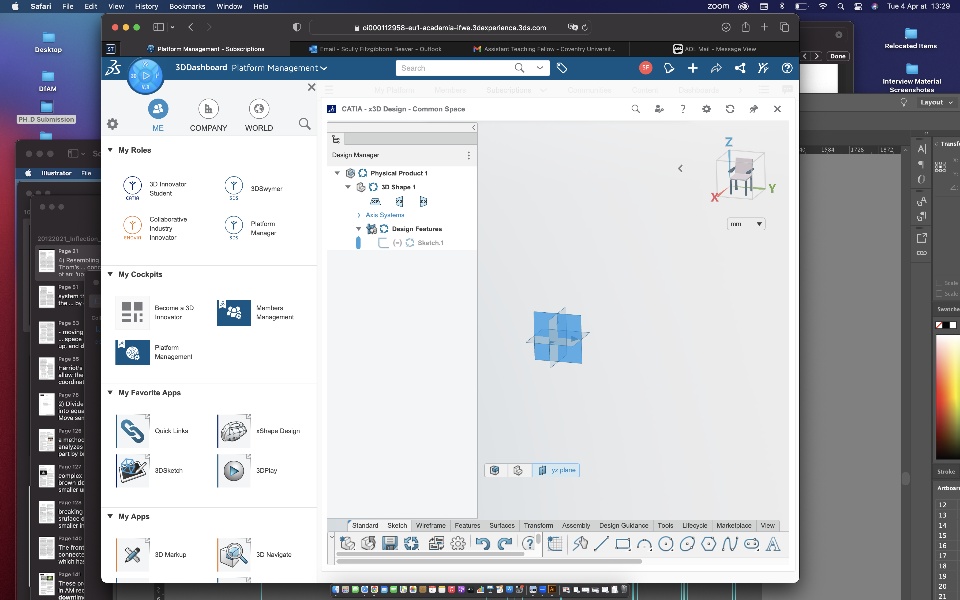The image size is (960, 600).
Task: Refresh the CATIA widget
Action: [730, 109]
